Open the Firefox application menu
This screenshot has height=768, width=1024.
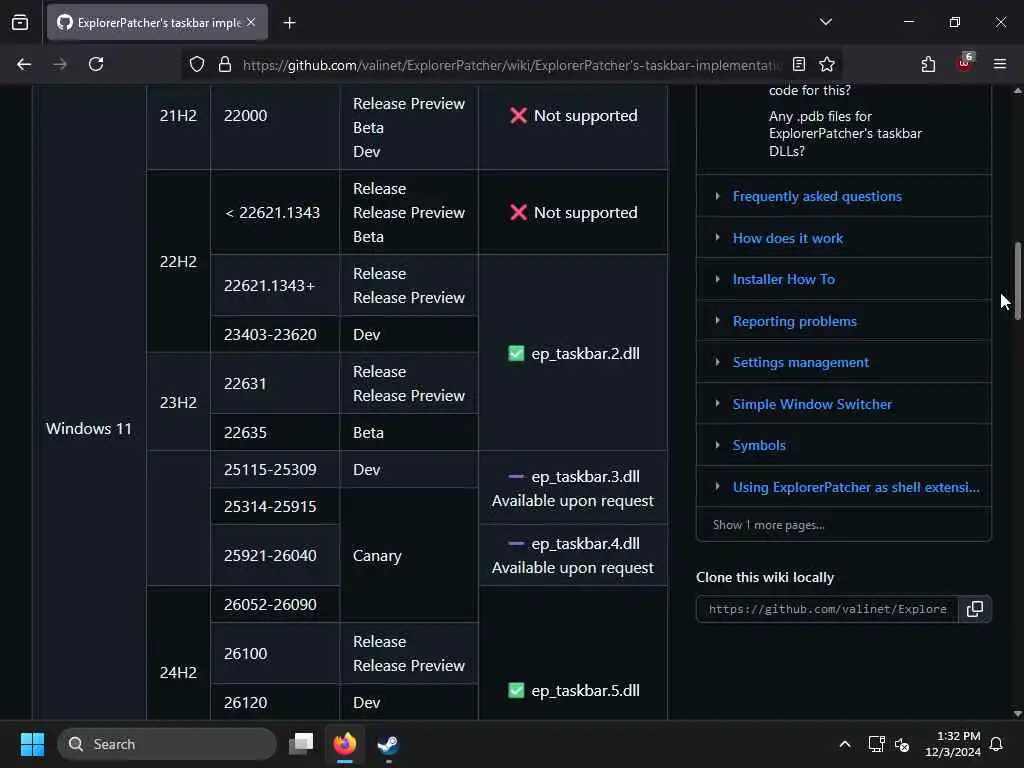click(x=1000, y=64)
